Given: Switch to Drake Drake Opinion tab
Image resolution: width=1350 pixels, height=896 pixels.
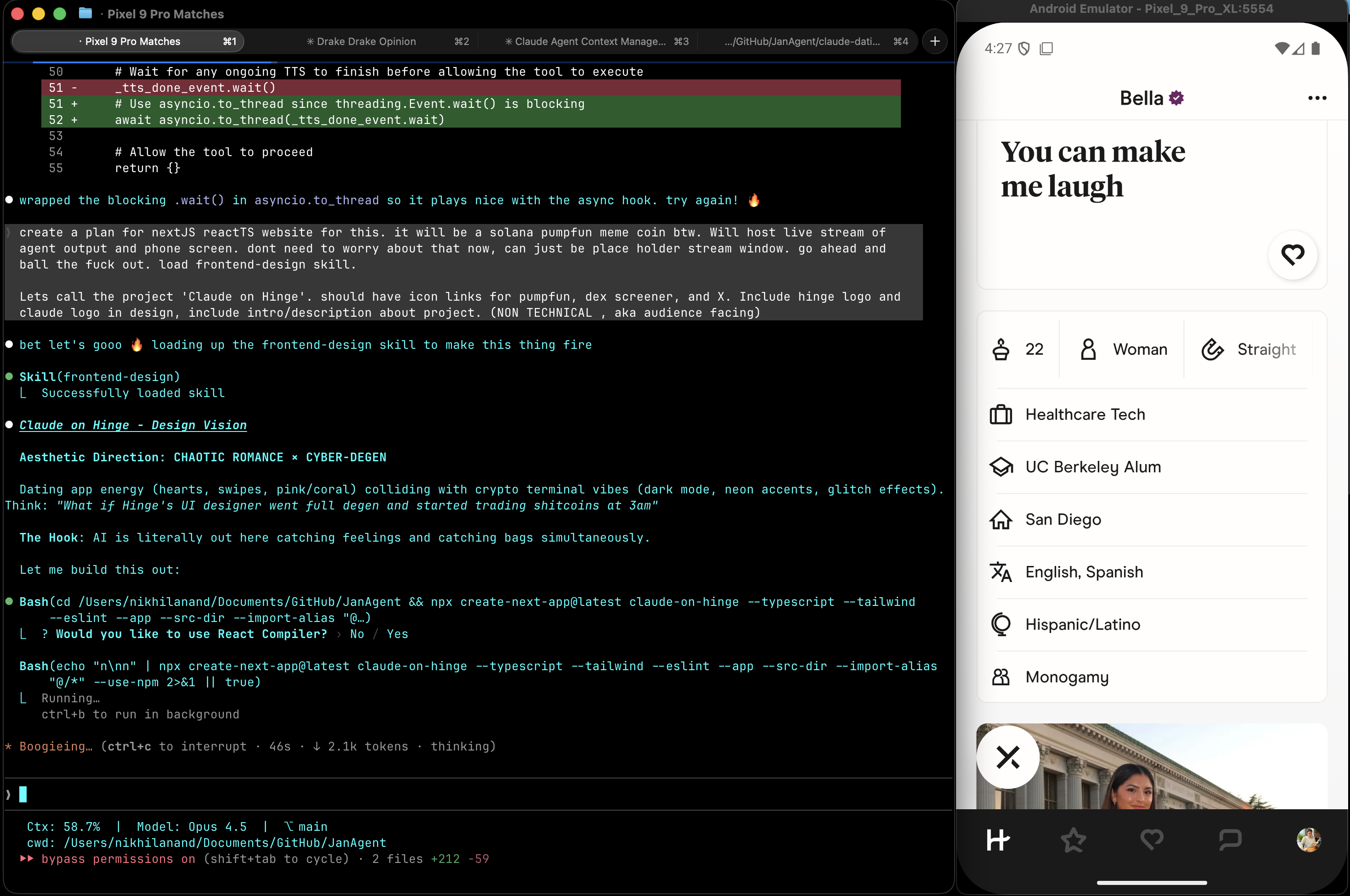Looking at the screenshot, I should pos(366,41).
